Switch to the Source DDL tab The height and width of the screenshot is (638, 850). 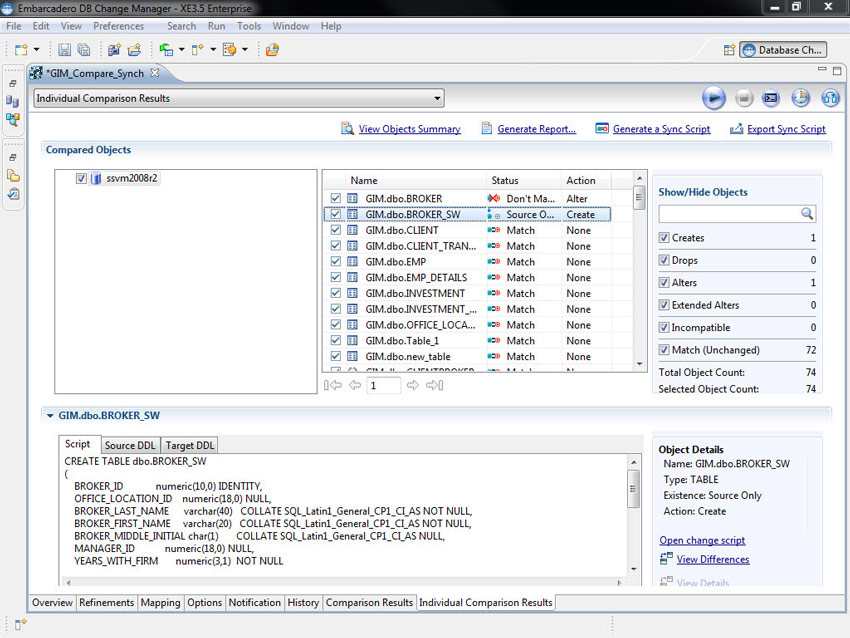[130, 445]
